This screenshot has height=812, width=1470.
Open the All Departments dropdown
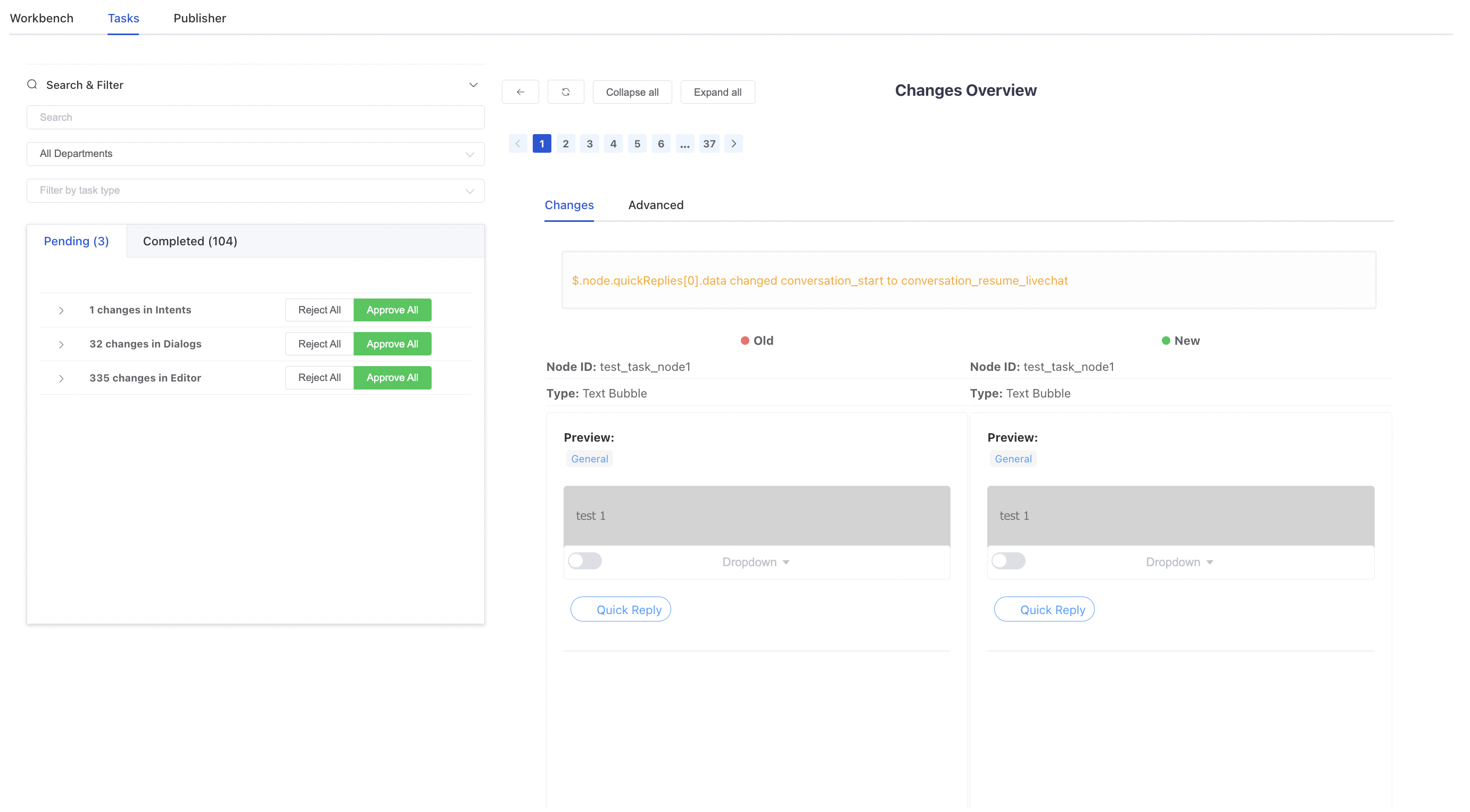coord(255,154)
